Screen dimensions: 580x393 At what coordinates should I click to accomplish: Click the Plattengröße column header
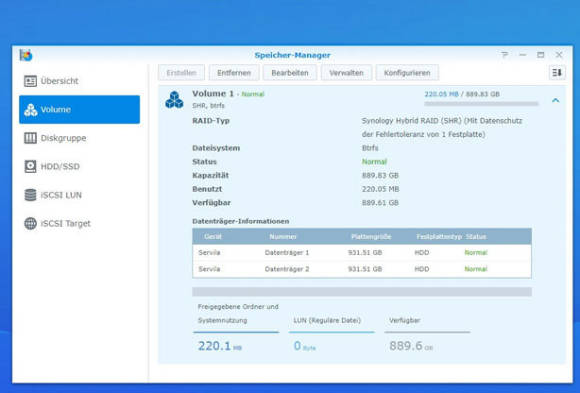[371, 236]
